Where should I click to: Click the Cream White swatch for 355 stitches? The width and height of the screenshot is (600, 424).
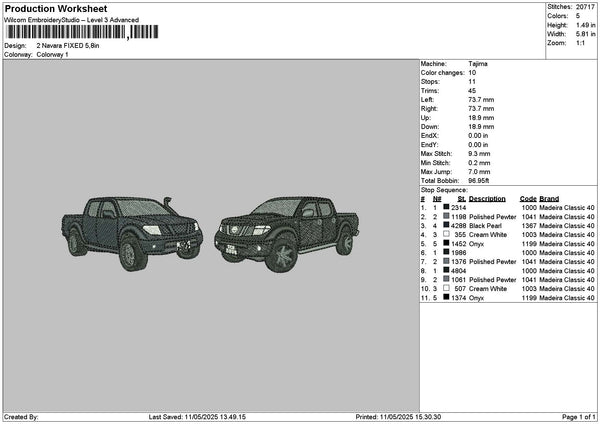click(446, 234)
